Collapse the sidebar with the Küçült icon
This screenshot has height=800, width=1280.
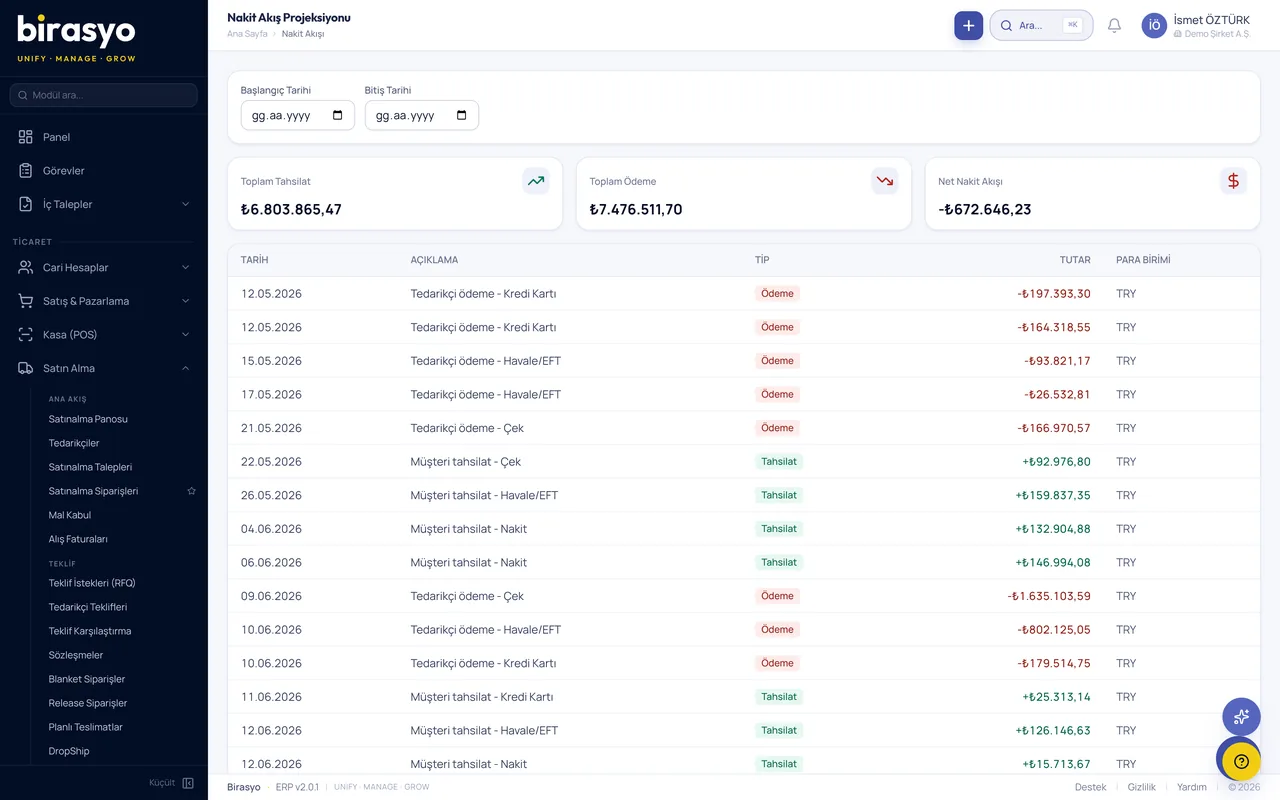tap(188, 783)
